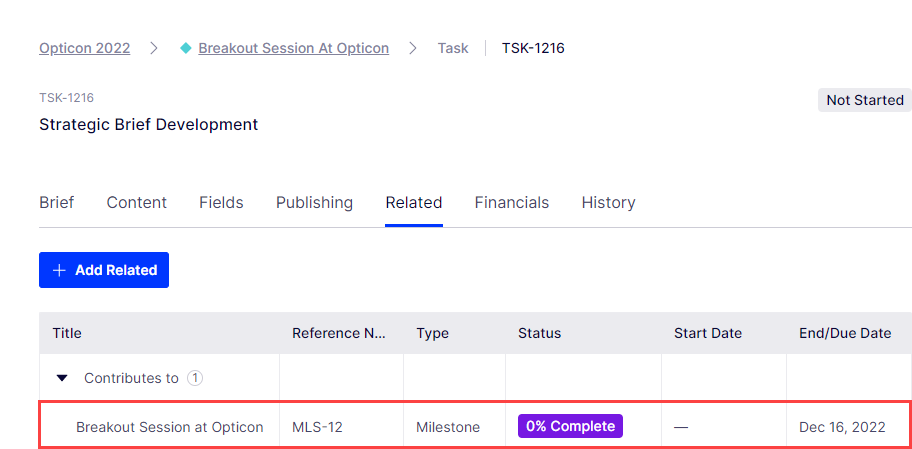Click the plus icon in Add Related
The width and height of the screenshot is (912, 449).
click(x=59, y=270)
